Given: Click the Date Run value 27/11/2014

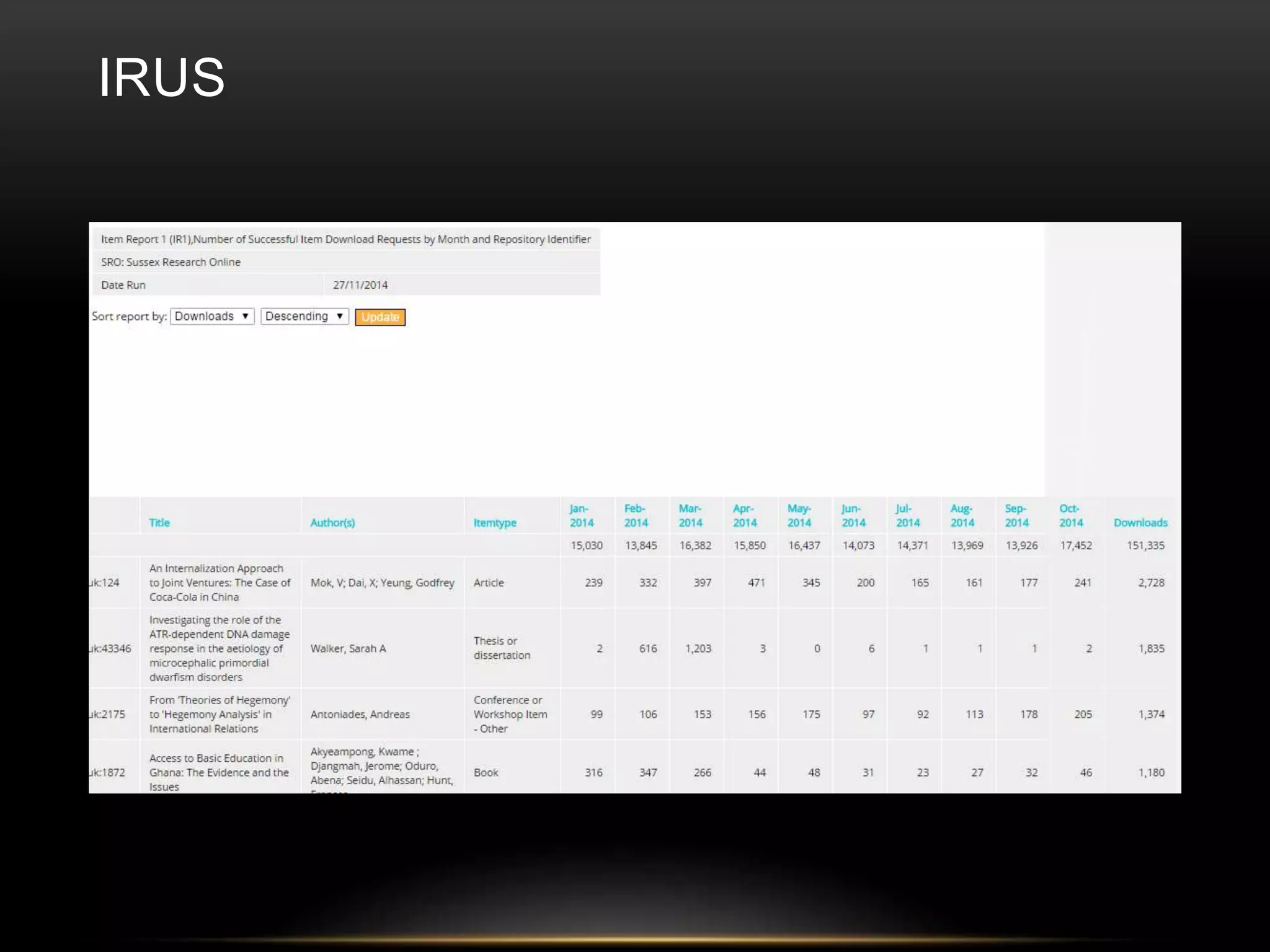Looking at the screenshot, I should click(360, 285).
